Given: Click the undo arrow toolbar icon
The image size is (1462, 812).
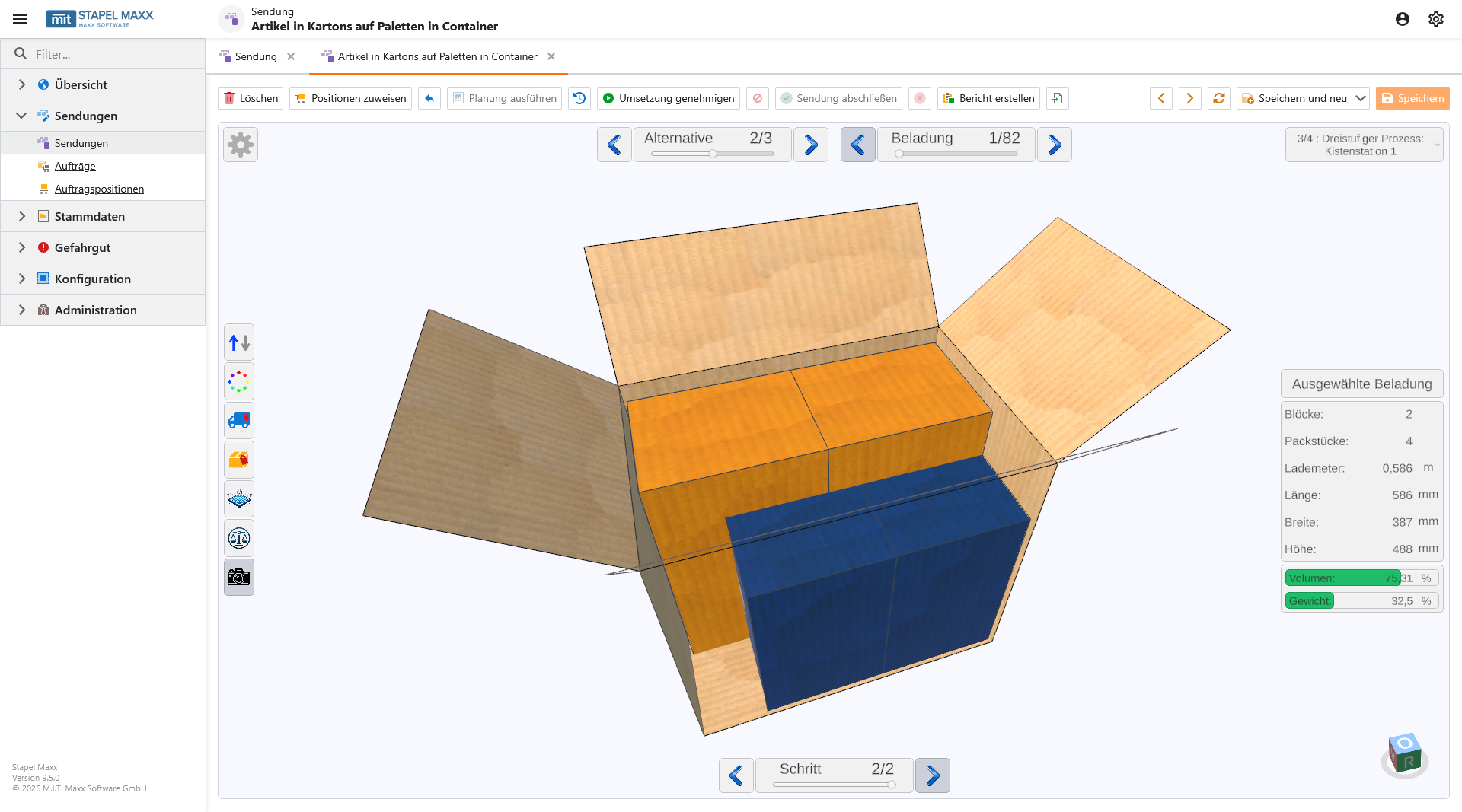Looking at the screenshot, I should click(x=429, y=98).
